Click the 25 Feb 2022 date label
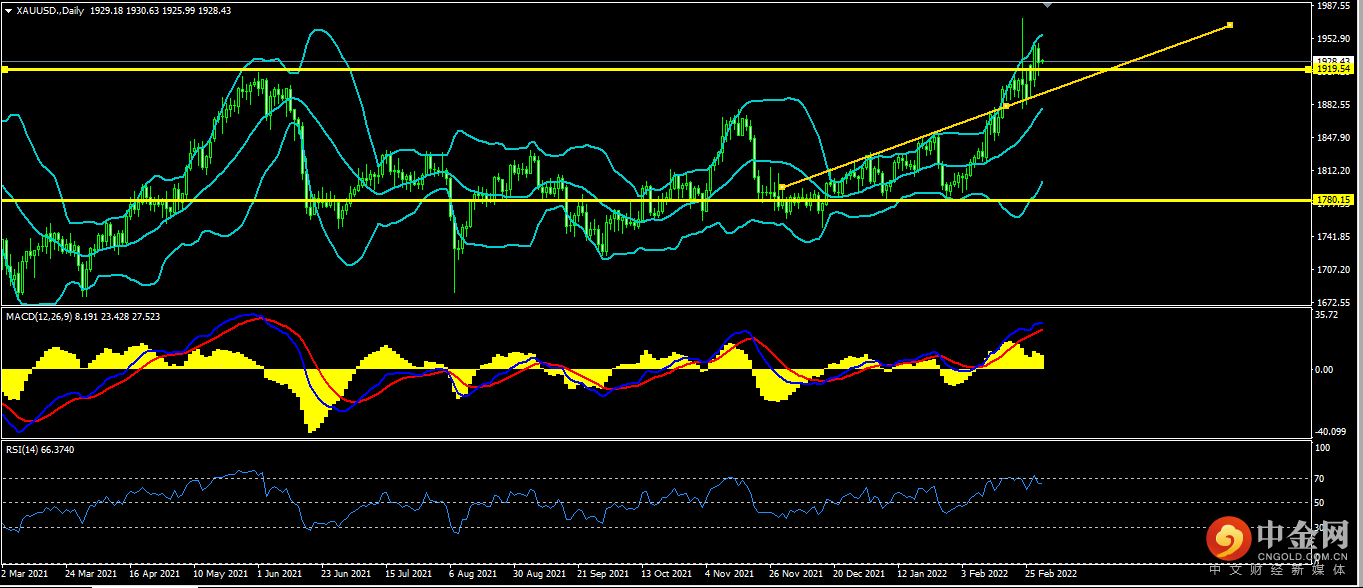 click(x=1052, y=574)
